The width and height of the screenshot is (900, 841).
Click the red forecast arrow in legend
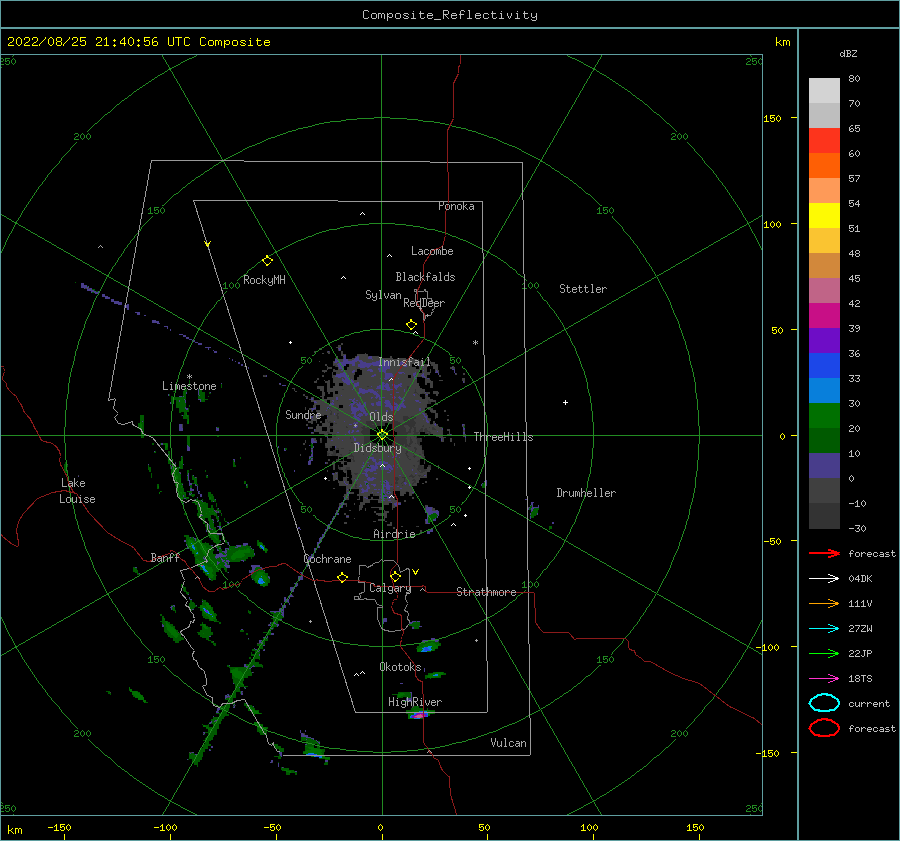click(x=824, y=553)
